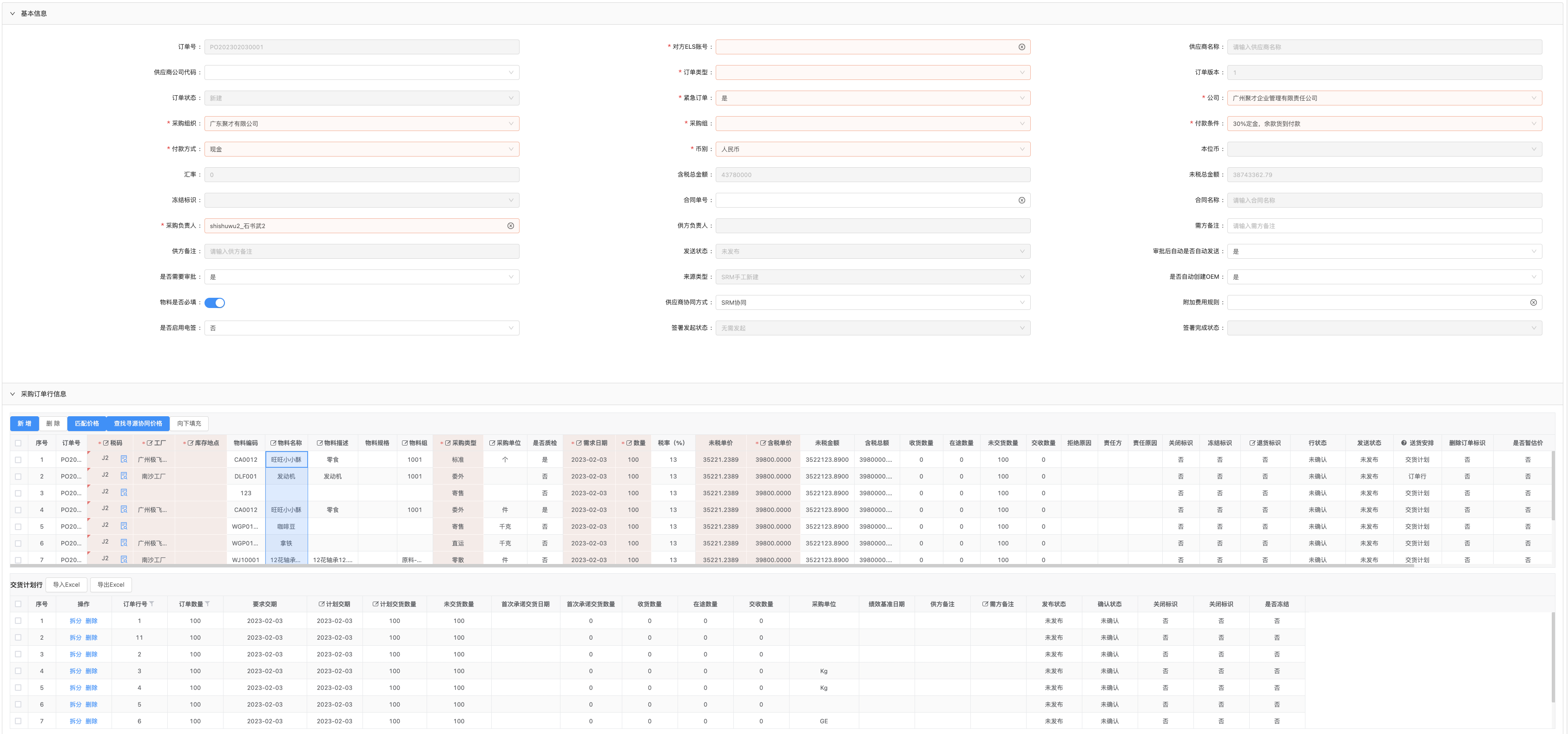Open tax code lookup icon in row 1

point(124,459)
